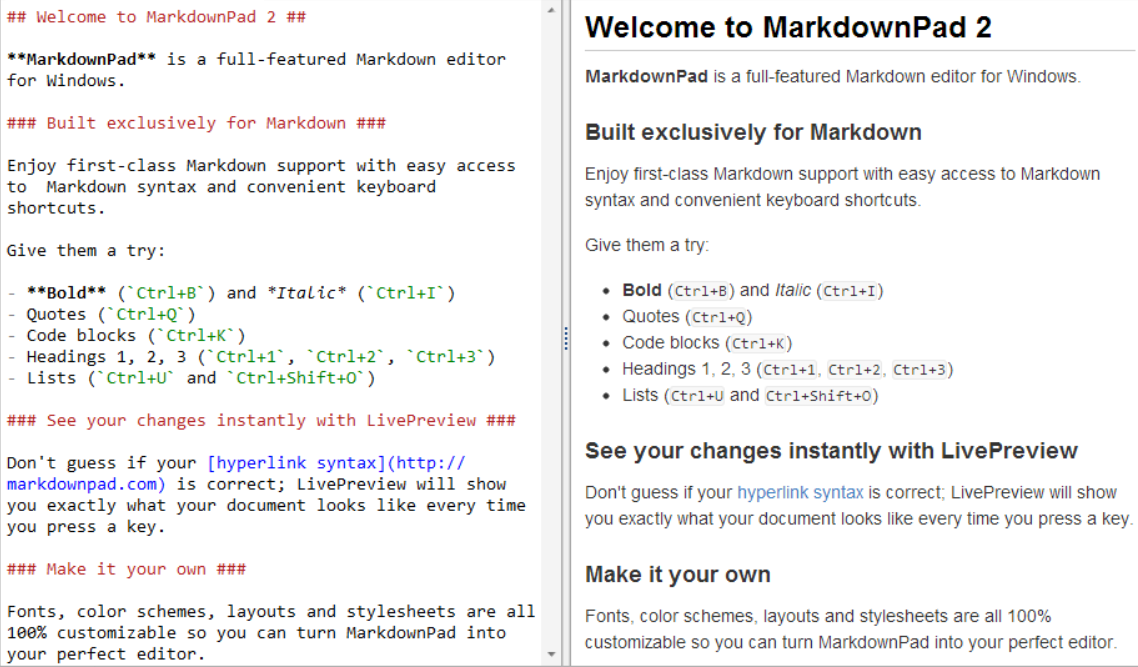1138x667 pixels.
Task: Click the splitter handle between editor and preview
Action: point(566,339)
